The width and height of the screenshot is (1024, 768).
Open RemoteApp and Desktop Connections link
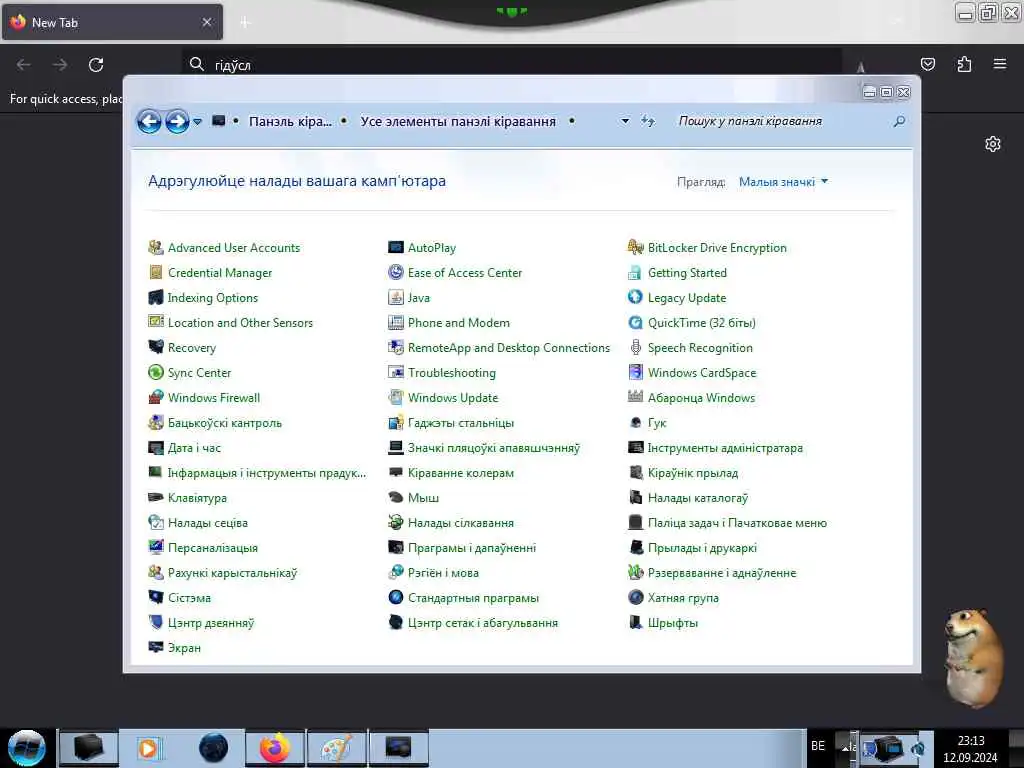coord(509,347)
